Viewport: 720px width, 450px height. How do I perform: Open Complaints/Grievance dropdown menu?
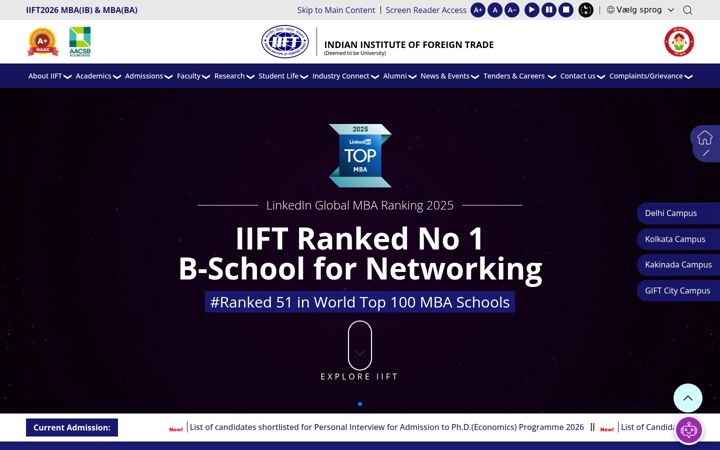pyautogui.click(x=651, y=76)
